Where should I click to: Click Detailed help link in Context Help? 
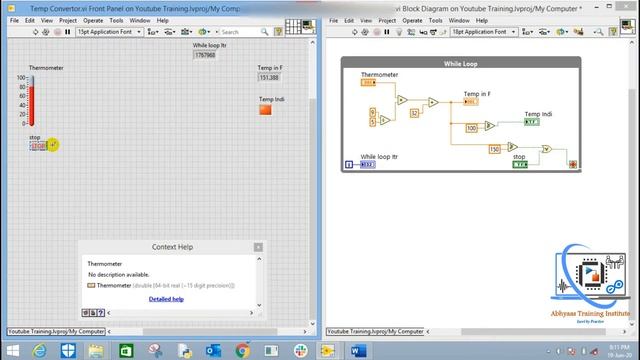pyautogui.click(x=166, y=299)
